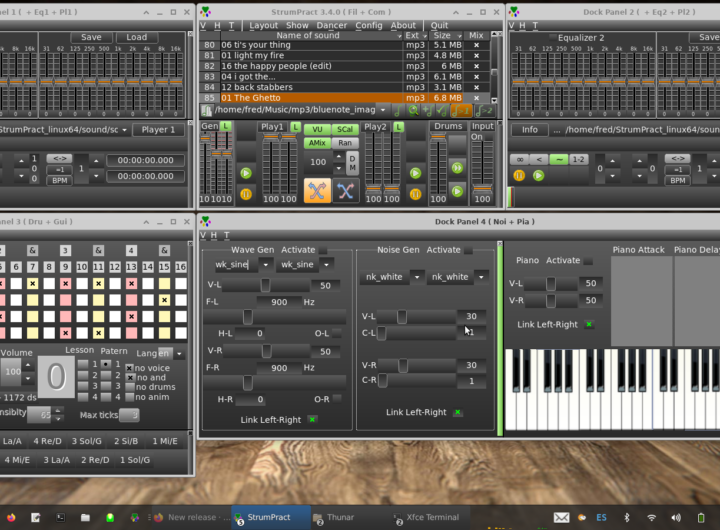The height and width of the screenshot is (530, 720).
Task: Toggle Wave Gen Link Left-Right checkbox
Action: click(x=312, y=420)
